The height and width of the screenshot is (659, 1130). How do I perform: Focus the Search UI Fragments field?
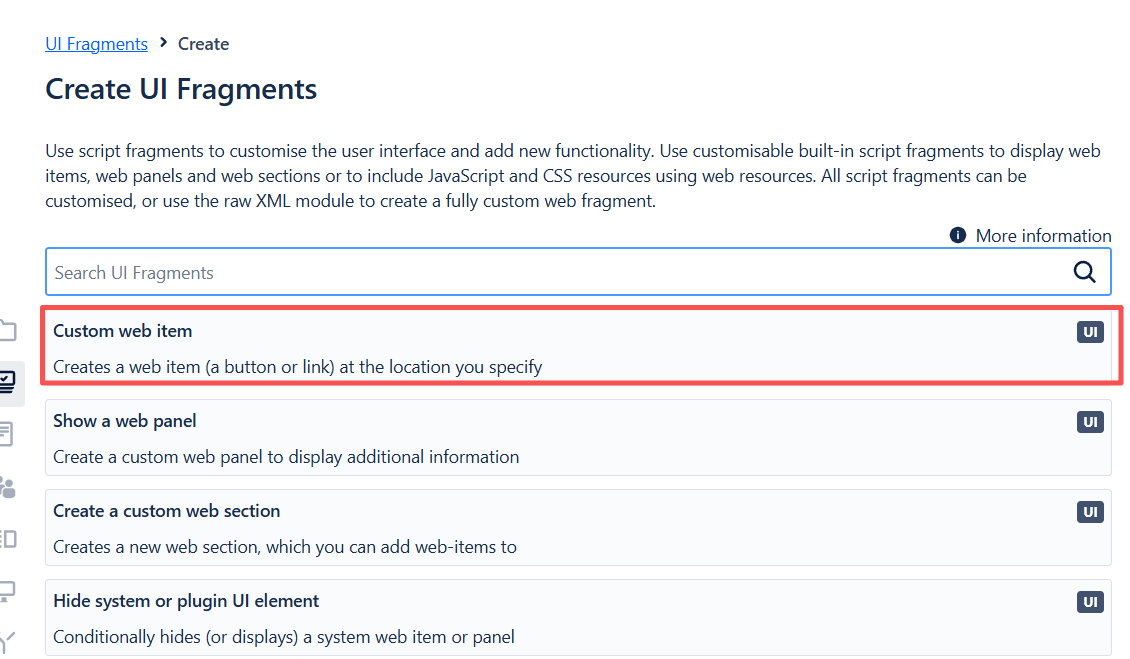550,272
